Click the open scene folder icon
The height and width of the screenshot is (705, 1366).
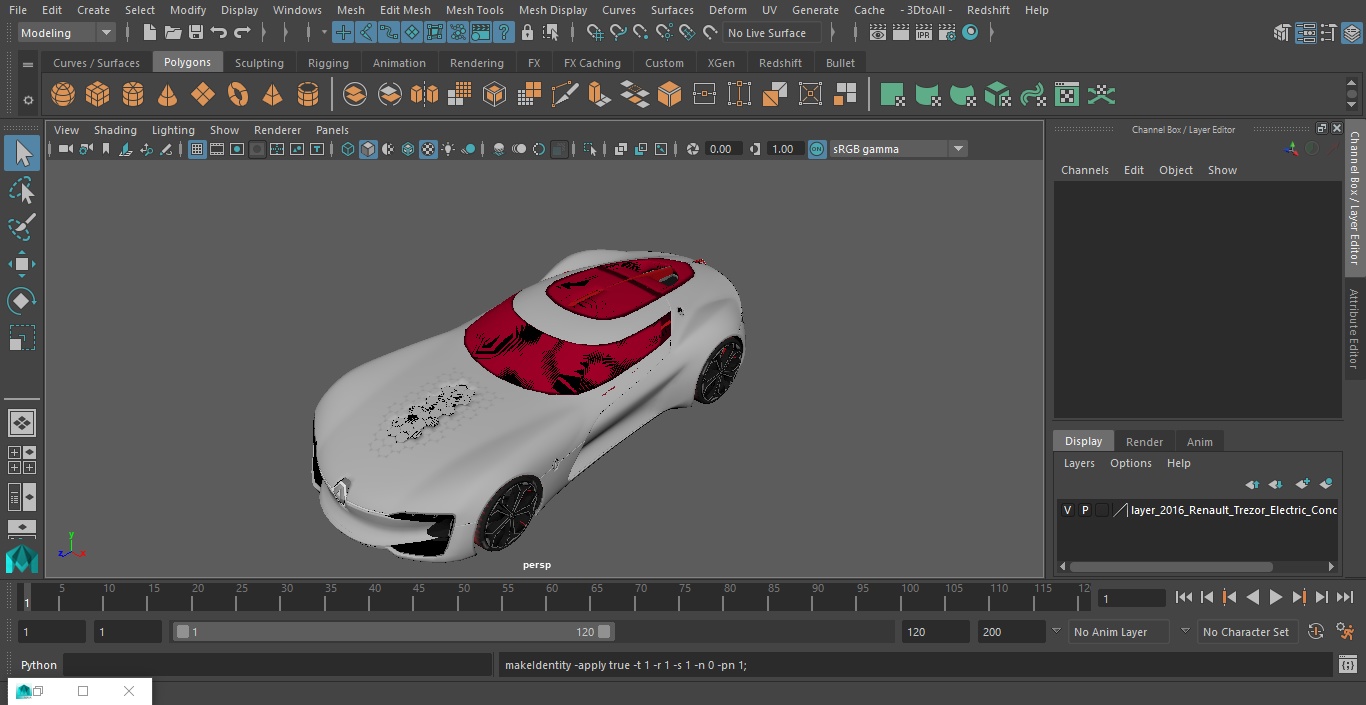coord(173,33)
